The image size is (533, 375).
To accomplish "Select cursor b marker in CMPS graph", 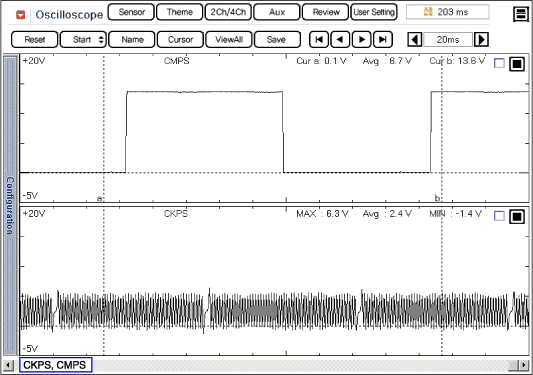I will [437, 198].
